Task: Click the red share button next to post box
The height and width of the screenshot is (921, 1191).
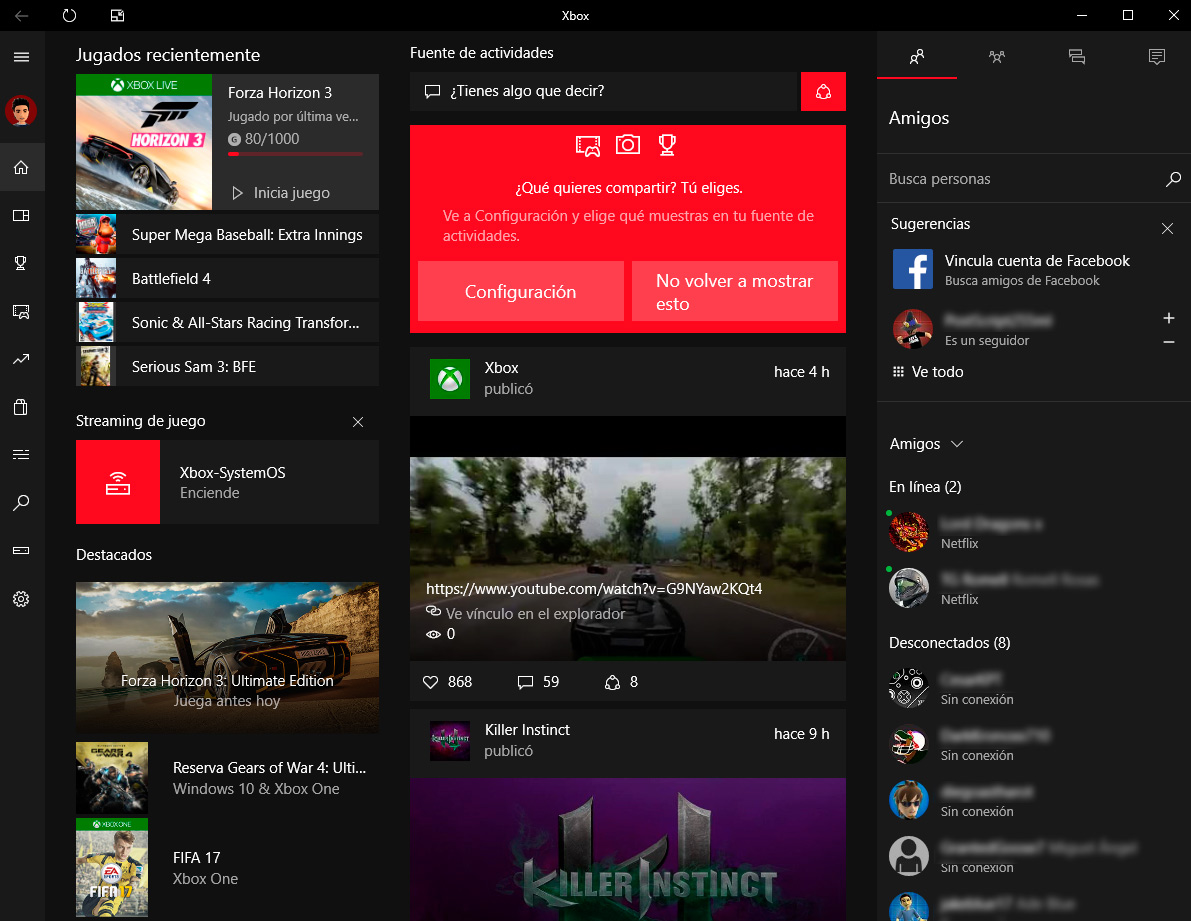Action: [823, 92]
